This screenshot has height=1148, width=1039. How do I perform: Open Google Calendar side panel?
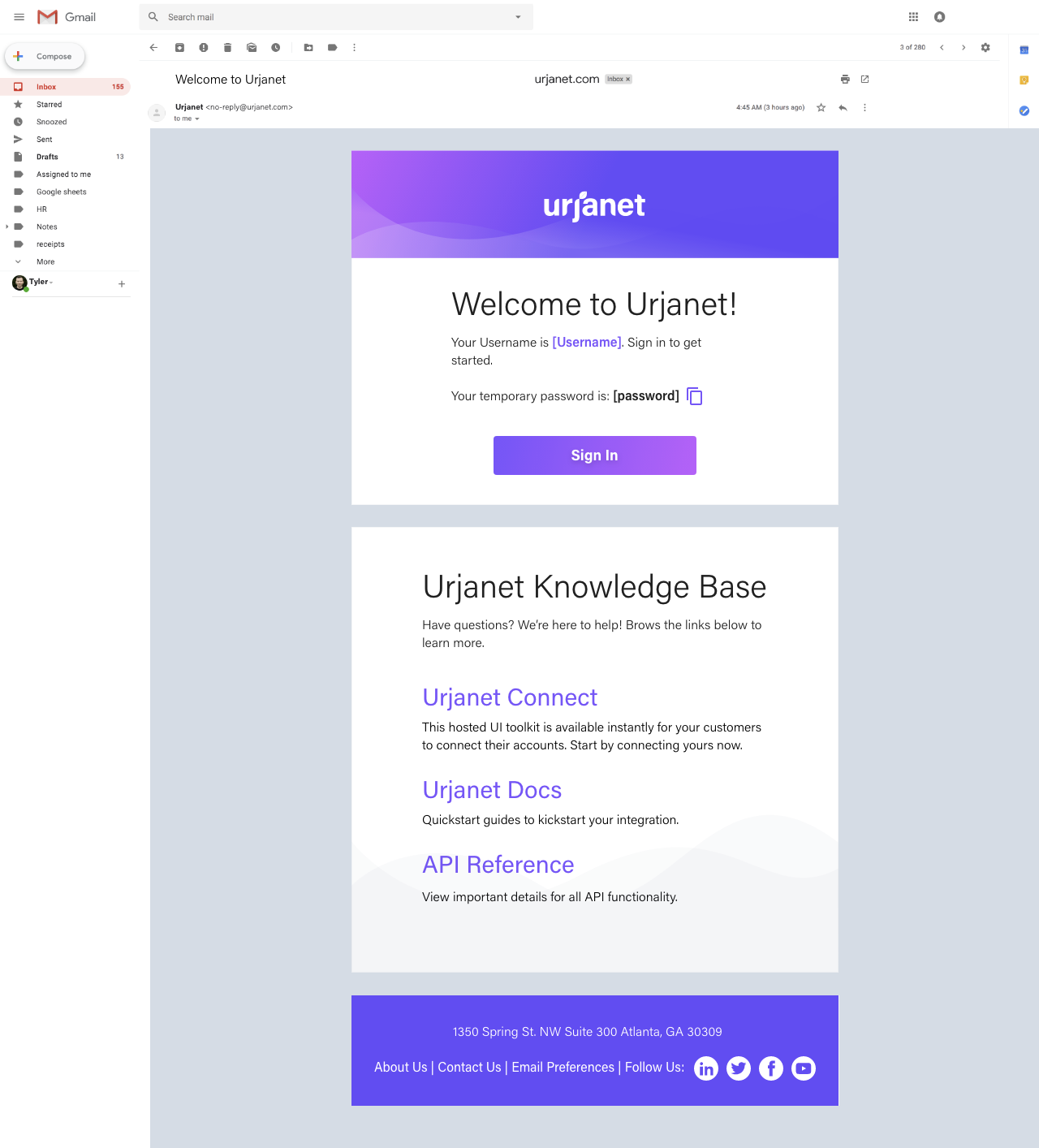pos(1024,50)
